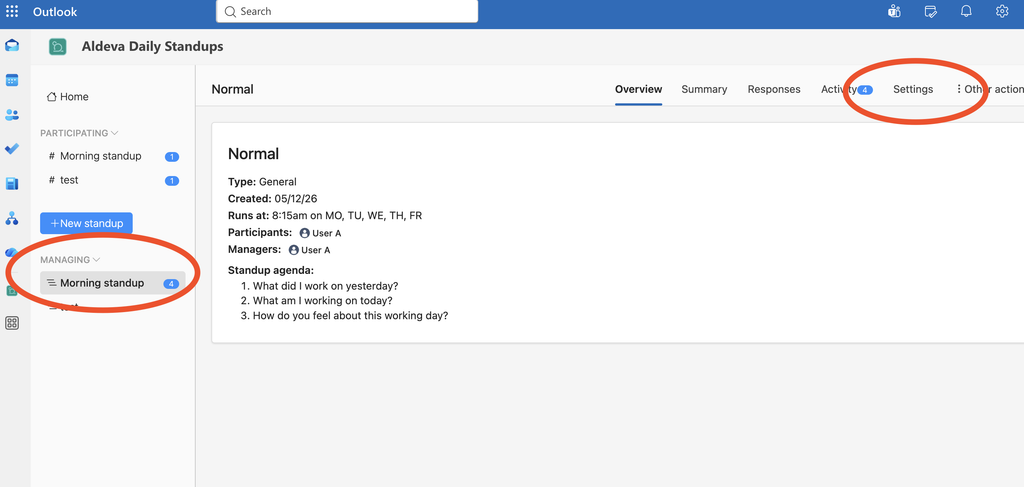The image size is (1024, 487).
Task: Open the Settings tab
Action: point(913,89)
